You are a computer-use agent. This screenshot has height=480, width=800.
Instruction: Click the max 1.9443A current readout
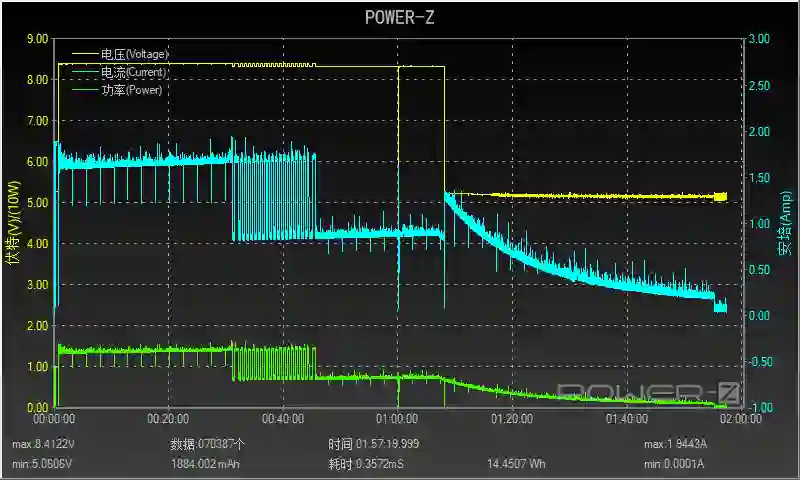(675, 444)
